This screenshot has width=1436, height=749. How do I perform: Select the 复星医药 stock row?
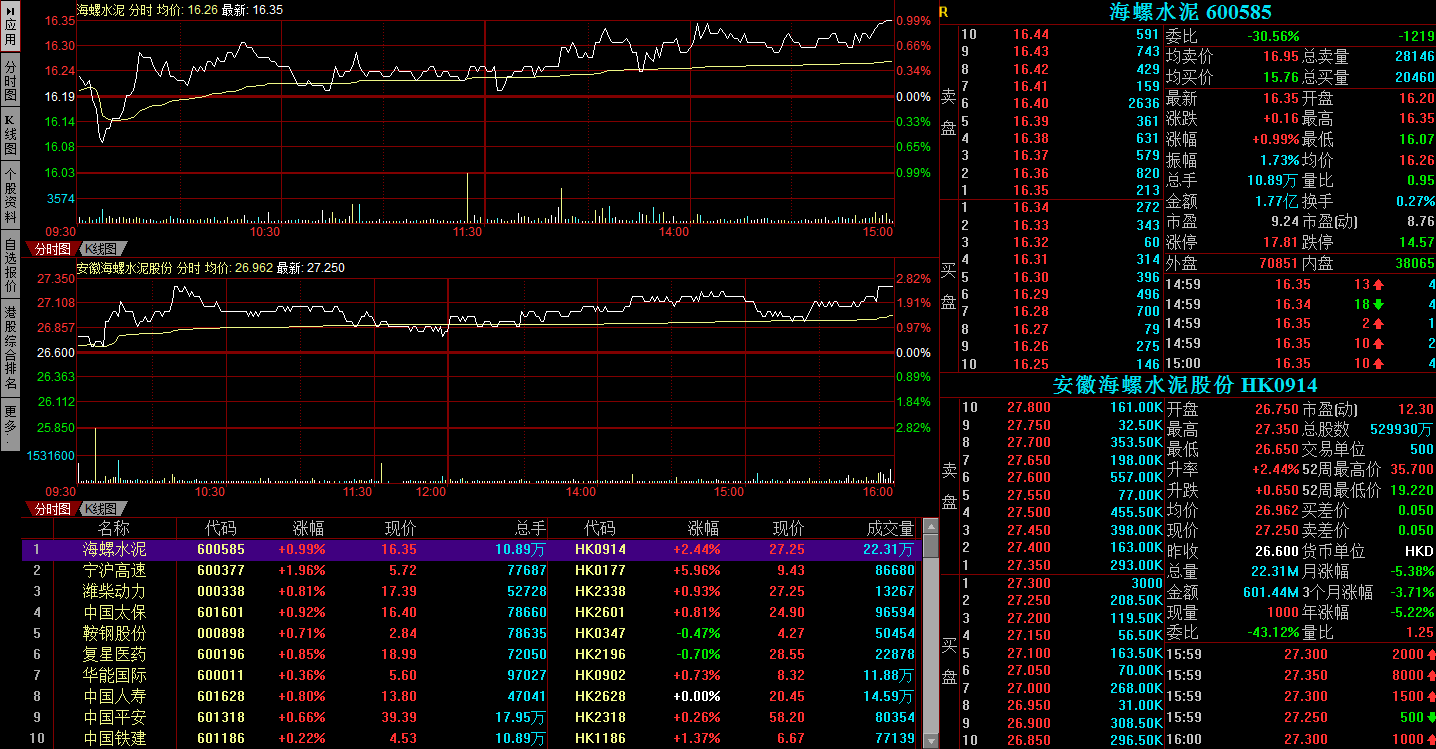[470, 655]
